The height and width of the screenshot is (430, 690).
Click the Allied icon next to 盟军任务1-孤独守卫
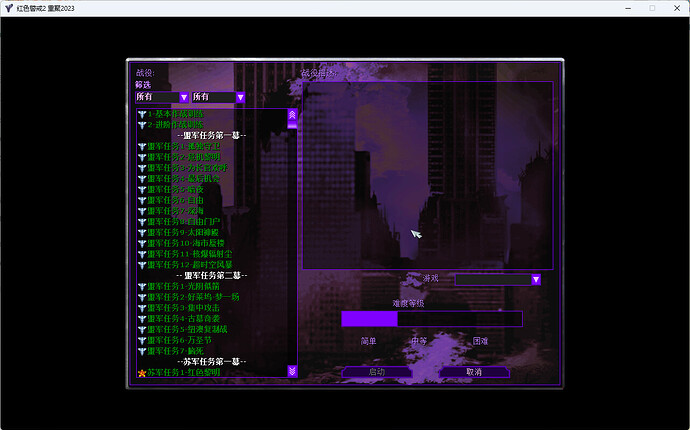click(142, 147)
